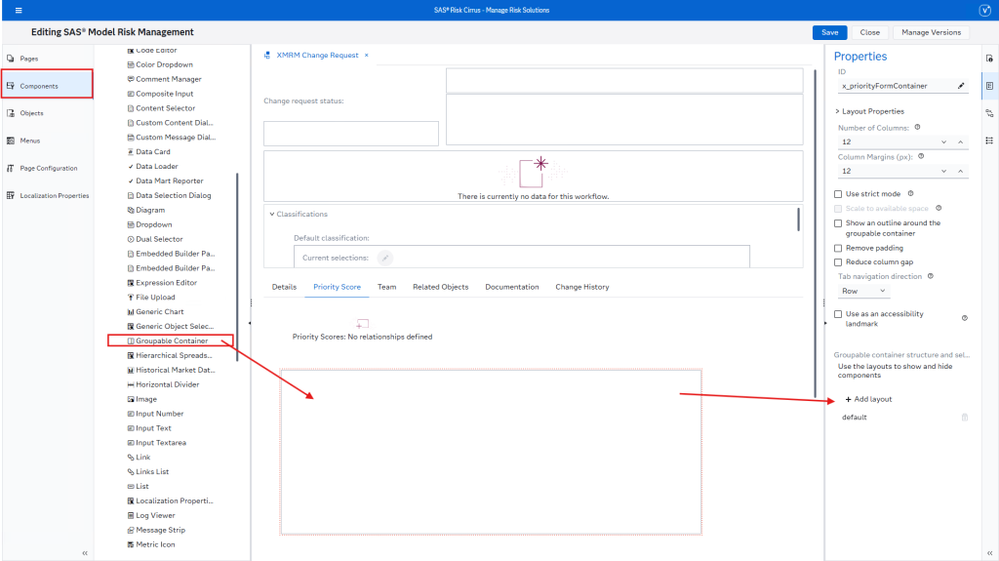Open the third icon in right rail

tap(989, 113)
